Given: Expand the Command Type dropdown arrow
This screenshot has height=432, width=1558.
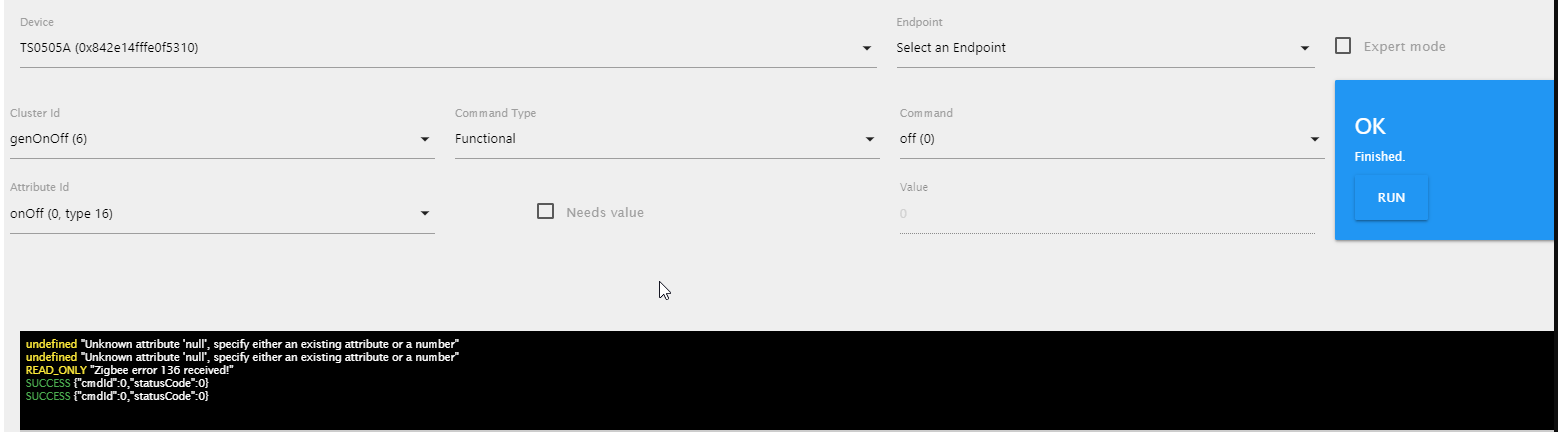Looking at the screenshot, I should pyautogui.click(x=870, y=139).
